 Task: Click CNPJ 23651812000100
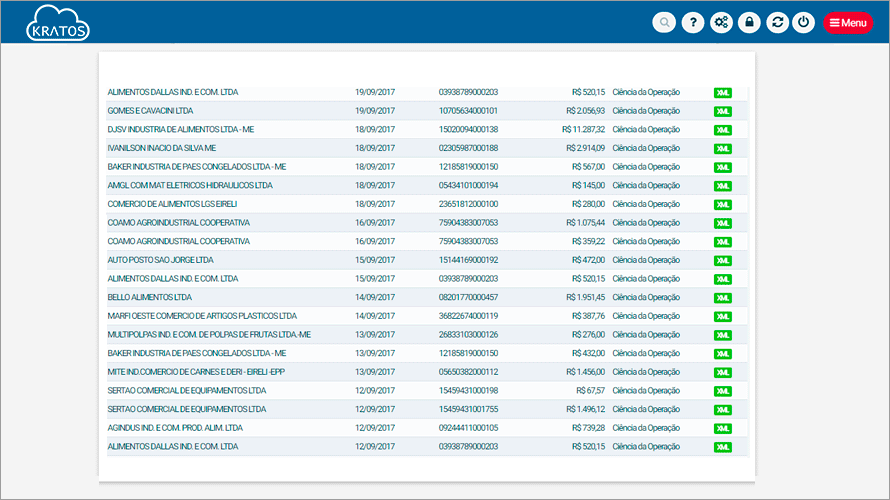click(x=468, y=204)
